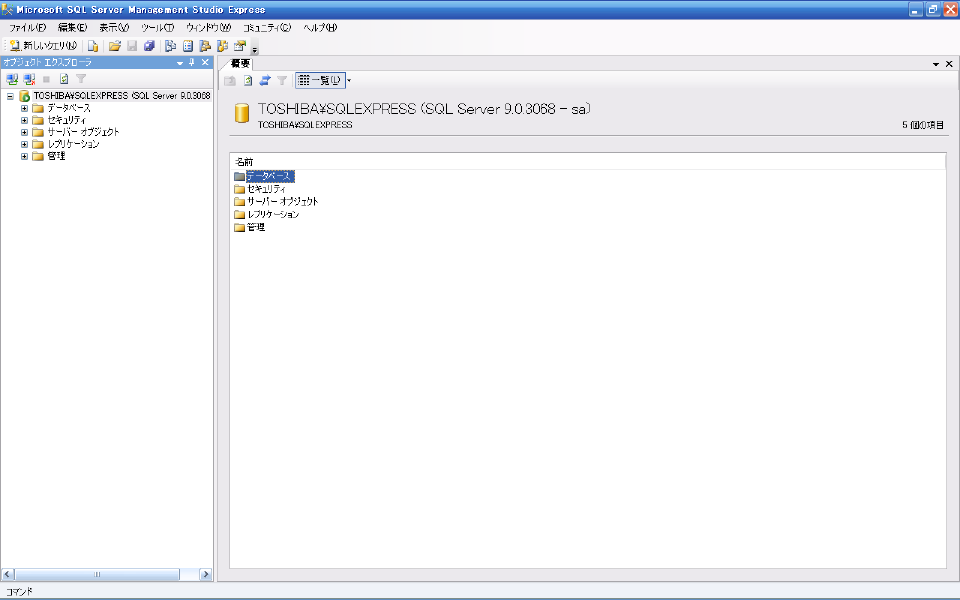Select 管理 in the summary list
The width and height of the screenshot is (960, 600).
point(255,227)
